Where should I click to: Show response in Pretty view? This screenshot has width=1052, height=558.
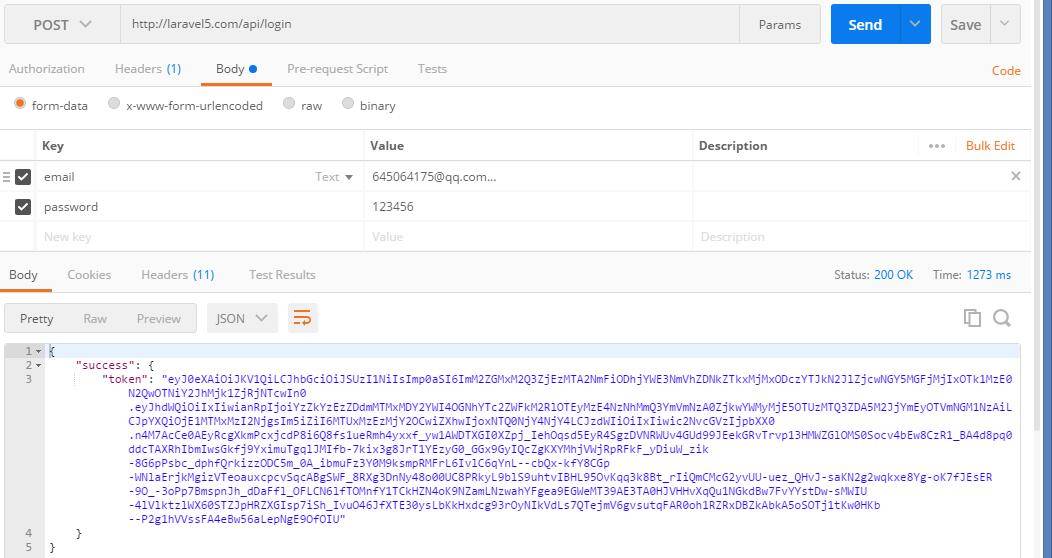click(36, 319)
